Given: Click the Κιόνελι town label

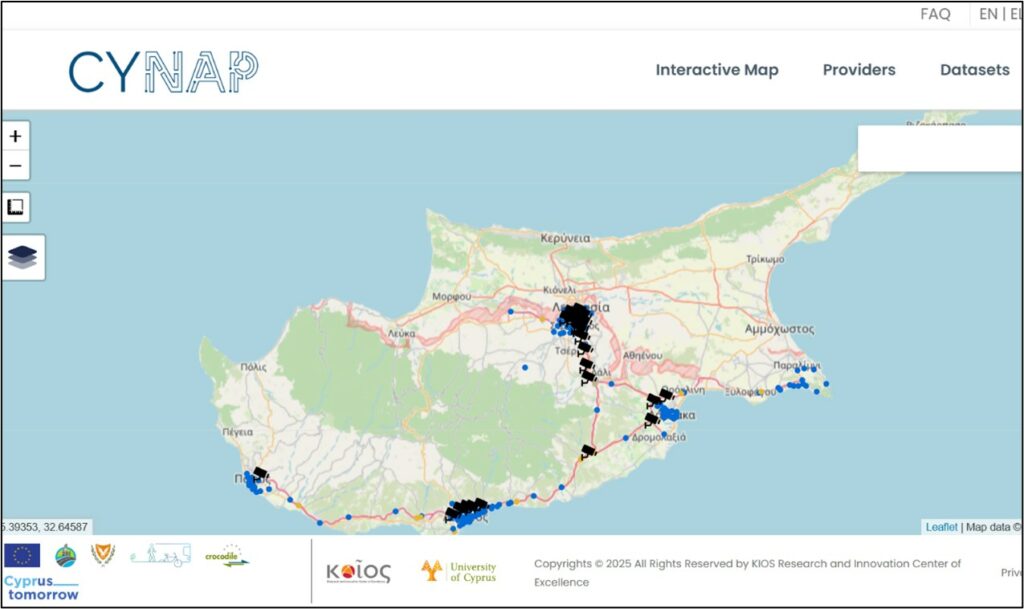Looking at the screenshot, I should tap(560, 290).
